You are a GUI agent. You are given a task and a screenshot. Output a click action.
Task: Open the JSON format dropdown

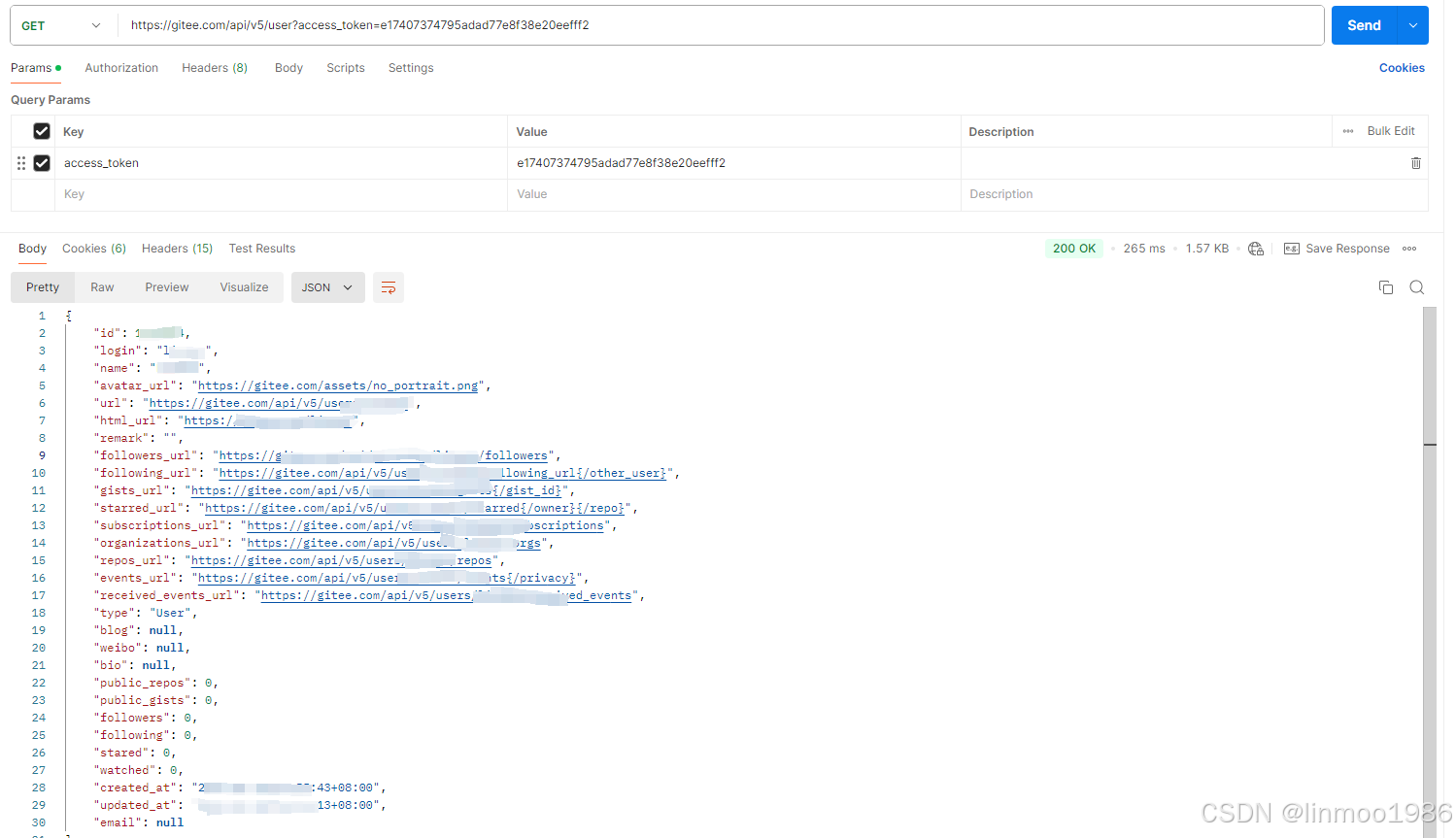point(327,287)
